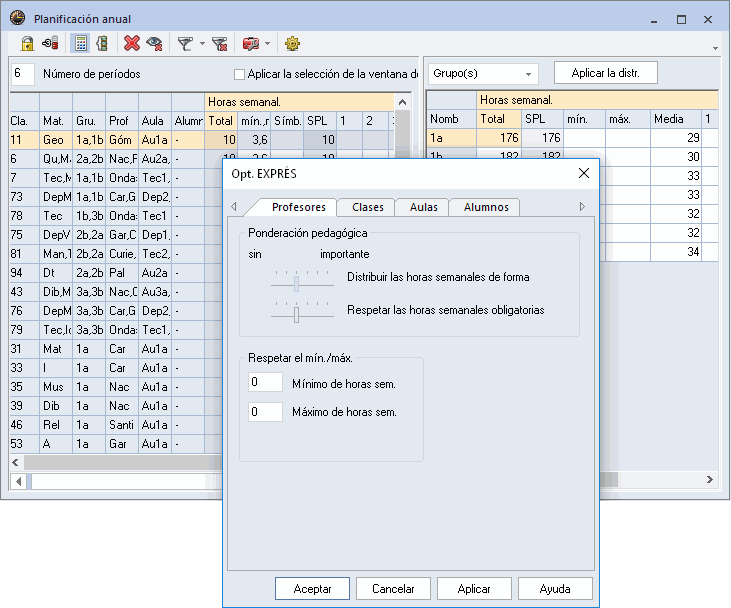
Task: Open the Grupo(s) dropdown
Action: coord(483,74)
